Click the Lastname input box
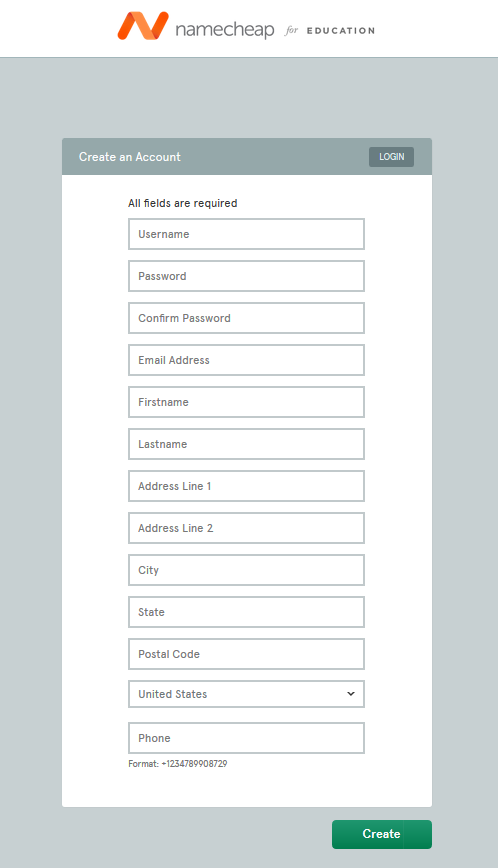This screenshot has height=868, width=498. (246, 444)
